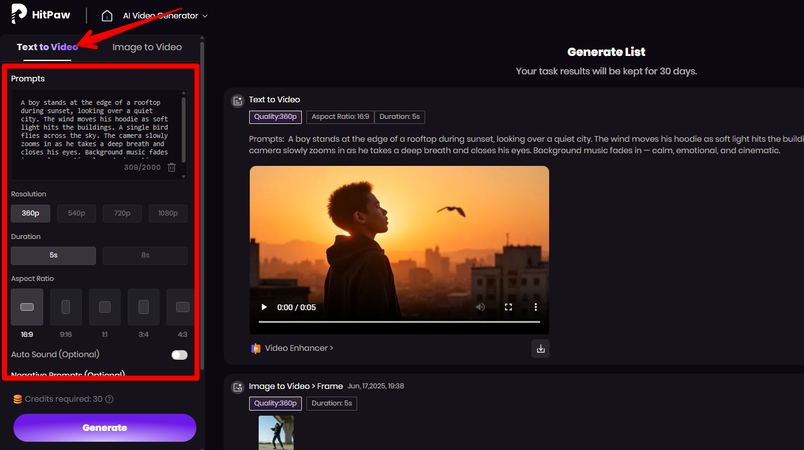Click the purple Generate button
The image size is (804, 450).
[104, 427]
